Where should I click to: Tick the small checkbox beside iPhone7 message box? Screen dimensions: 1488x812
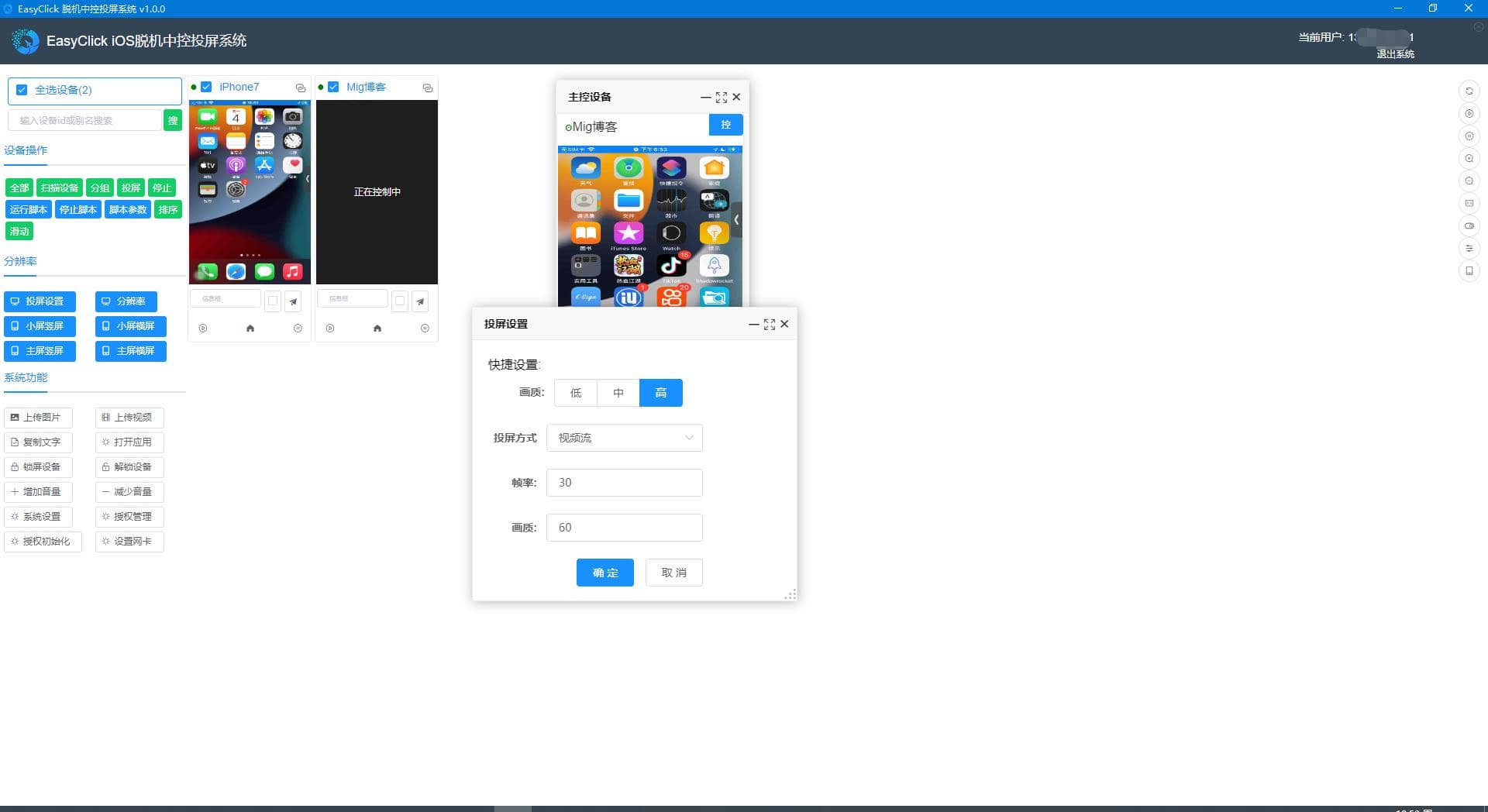[x=273, y=301]
